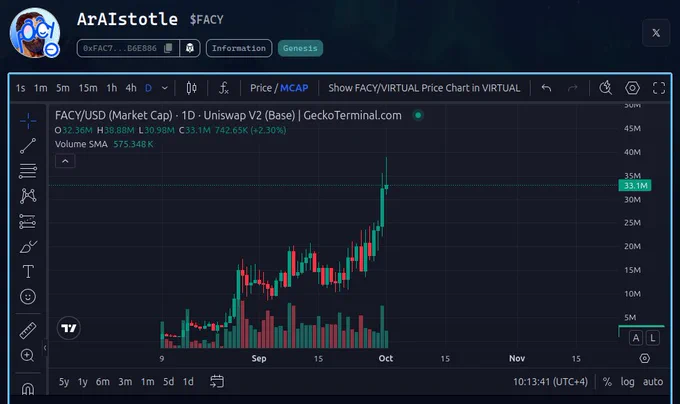Screen dimensions: 680x404
Task: Toggle the A auto-fit button
Action: (636, 338)
